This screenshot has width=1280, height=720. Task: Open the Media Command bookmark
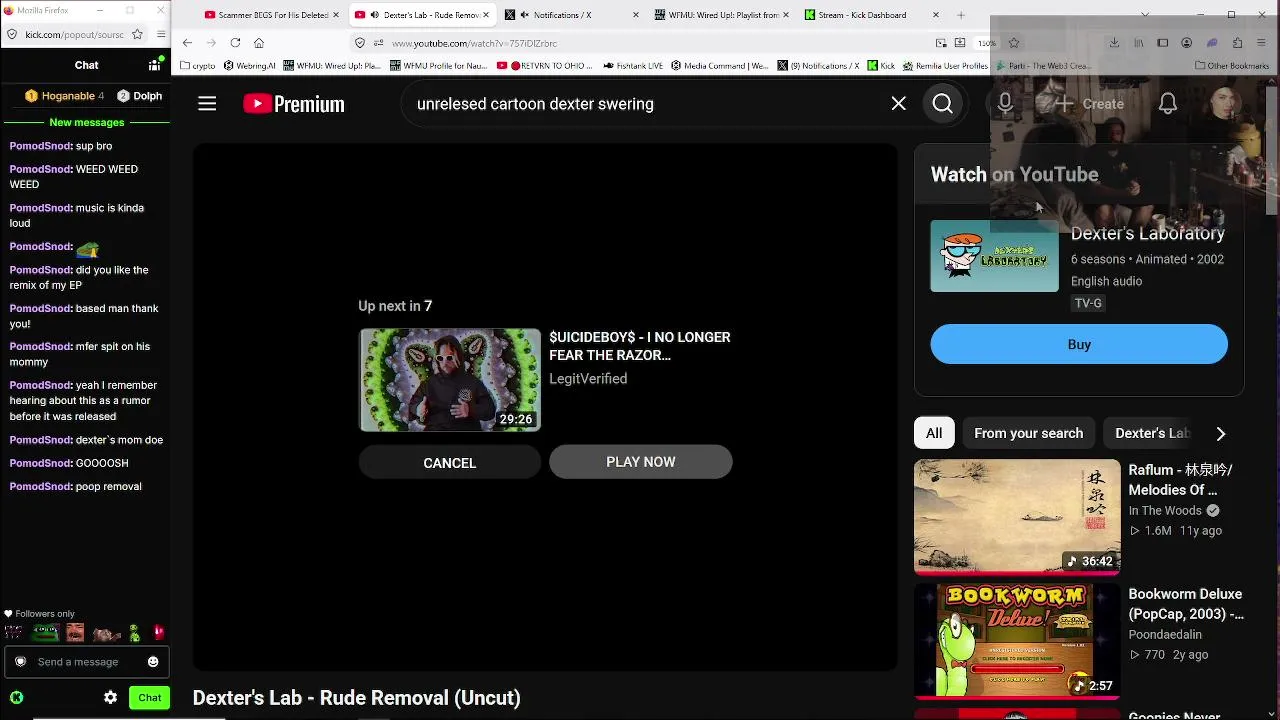720,66
